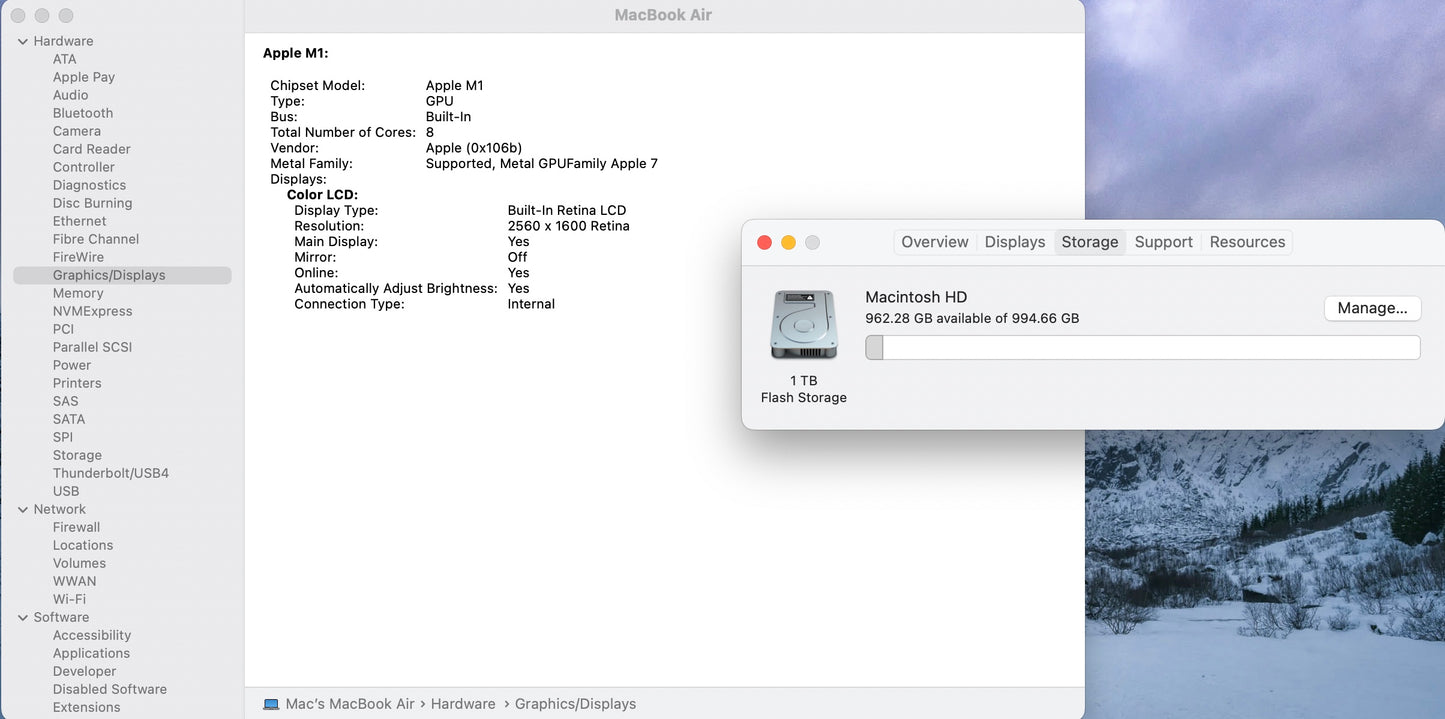1445x719 pixels.
Task: Collapse the Software section disclosure triangle
Action: tap(23, 617)
